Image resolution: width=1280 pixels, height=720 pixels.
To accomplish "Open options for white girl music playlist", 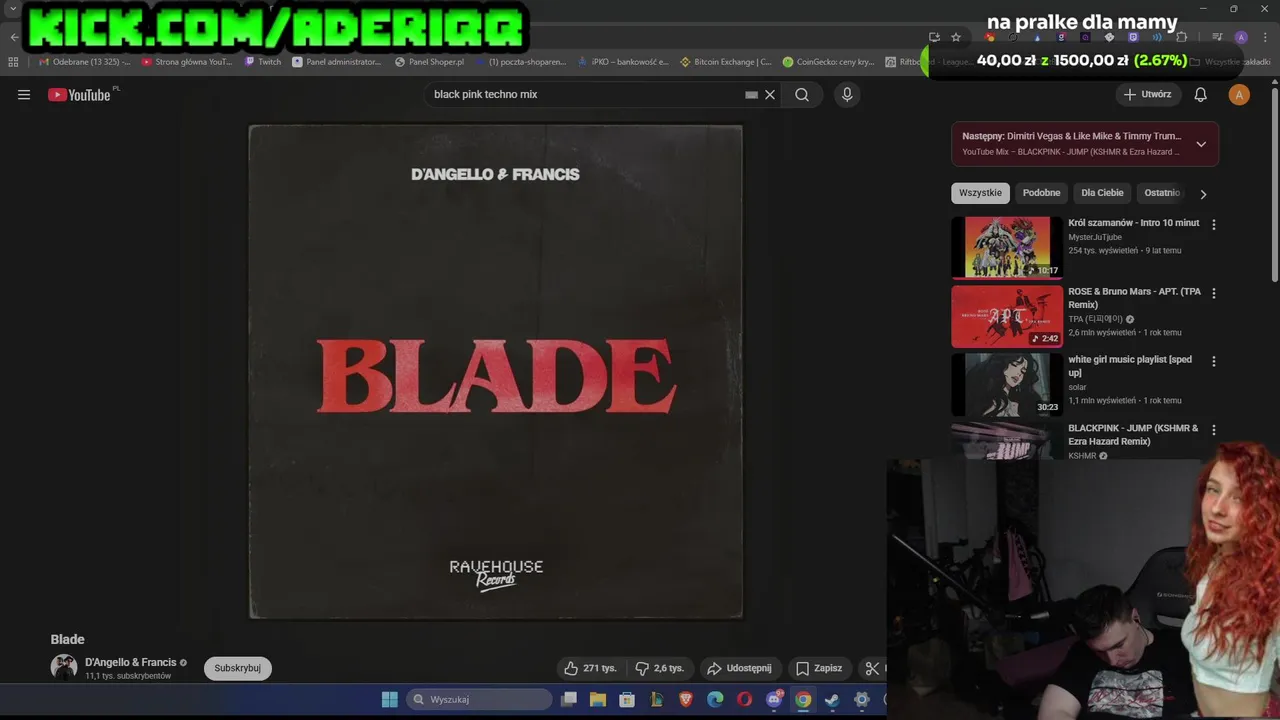I will coord(1214,361).
